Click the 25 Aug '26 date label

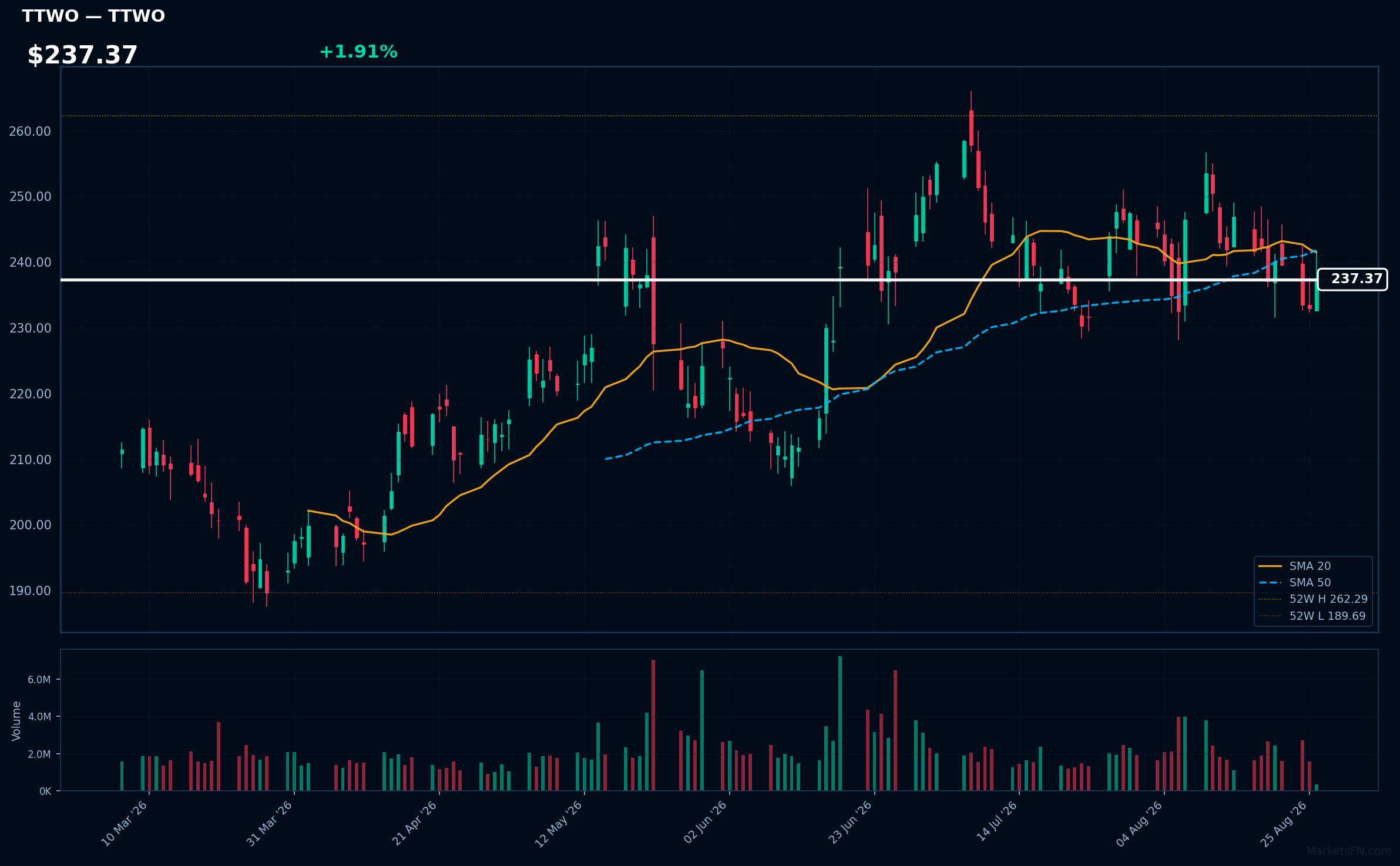pyautogui.click(x=1284, y=824)
